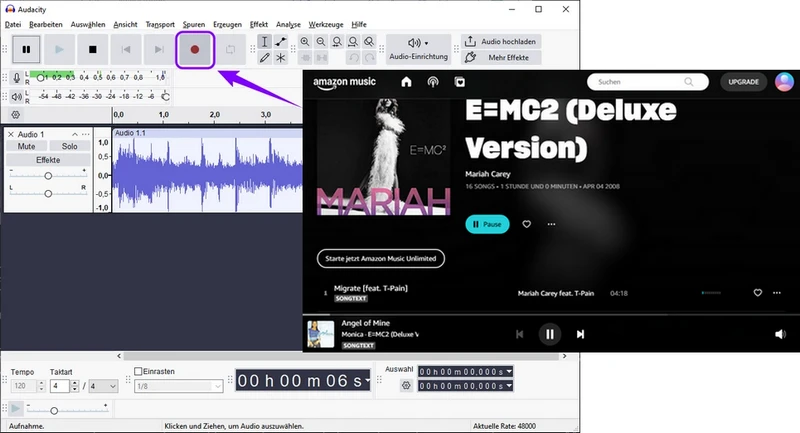
Task: Open the Werkzeuge menu
Action: (326, 24)
